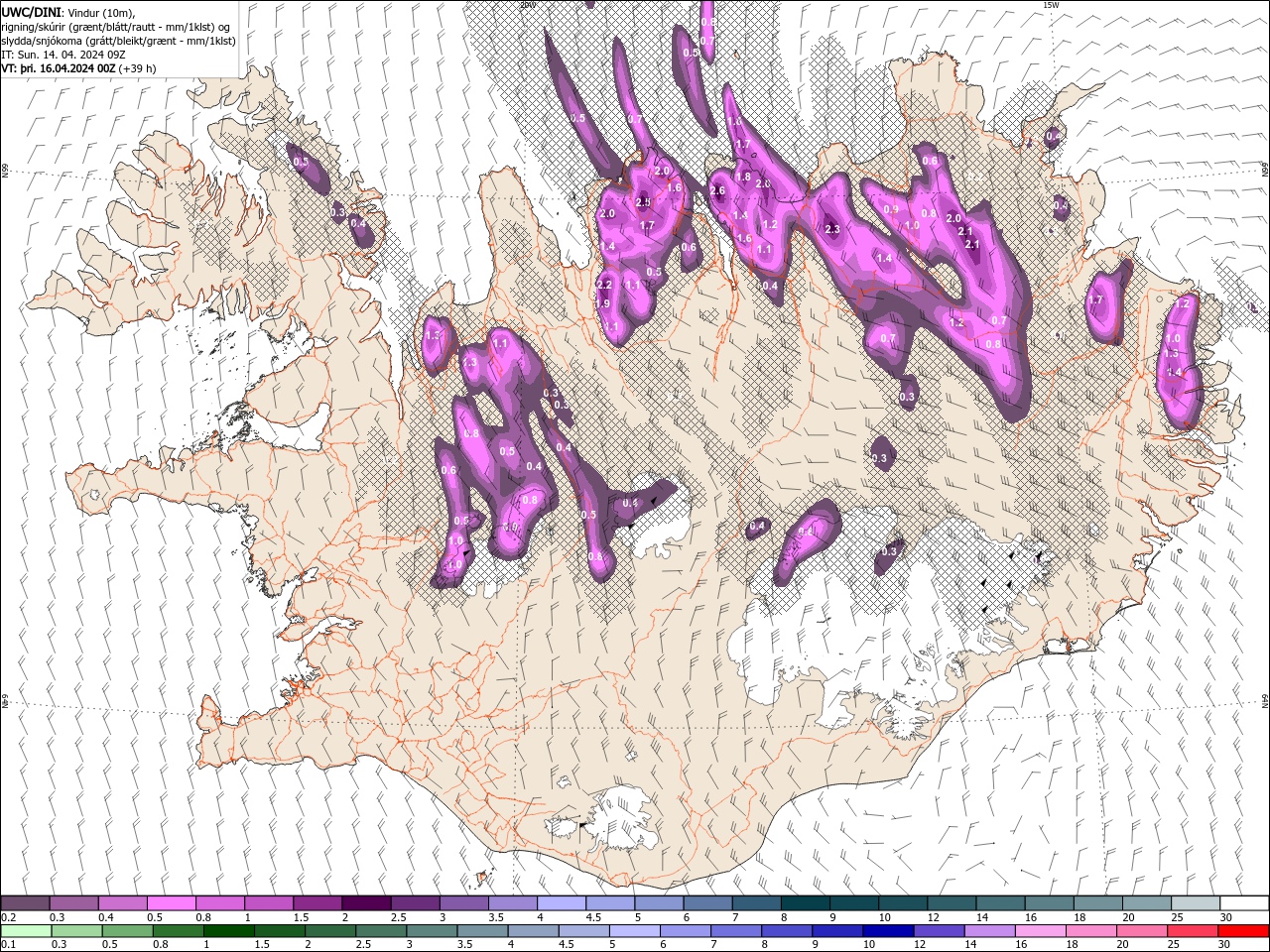Select the dark purple snow swatch between 2 and 2.5
The height and width of the screenshot is (952, 1270).
366,903
